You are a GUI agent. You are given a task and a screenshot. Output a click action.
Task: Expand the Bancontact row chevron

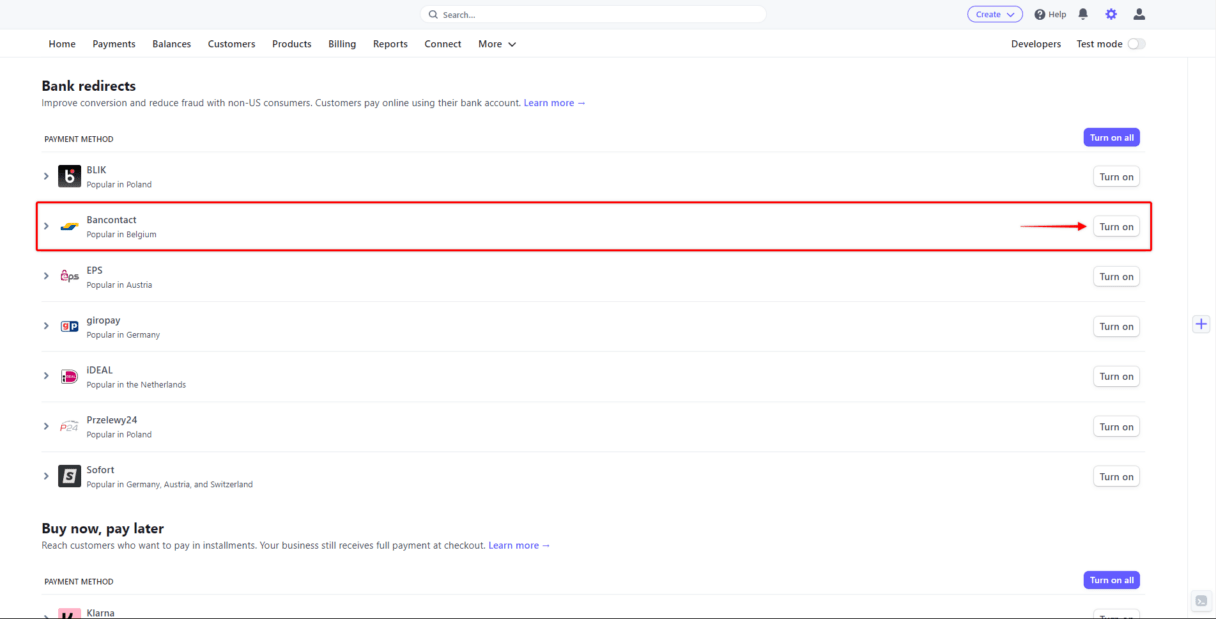coord(46,226)
